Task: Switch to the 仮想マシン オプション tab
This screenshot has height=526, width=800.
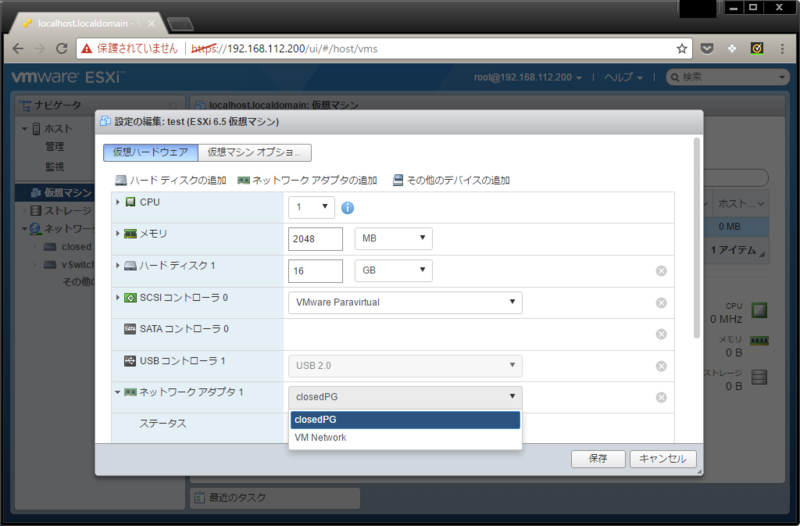Action: pyautogui.click(x=255, y=153)
